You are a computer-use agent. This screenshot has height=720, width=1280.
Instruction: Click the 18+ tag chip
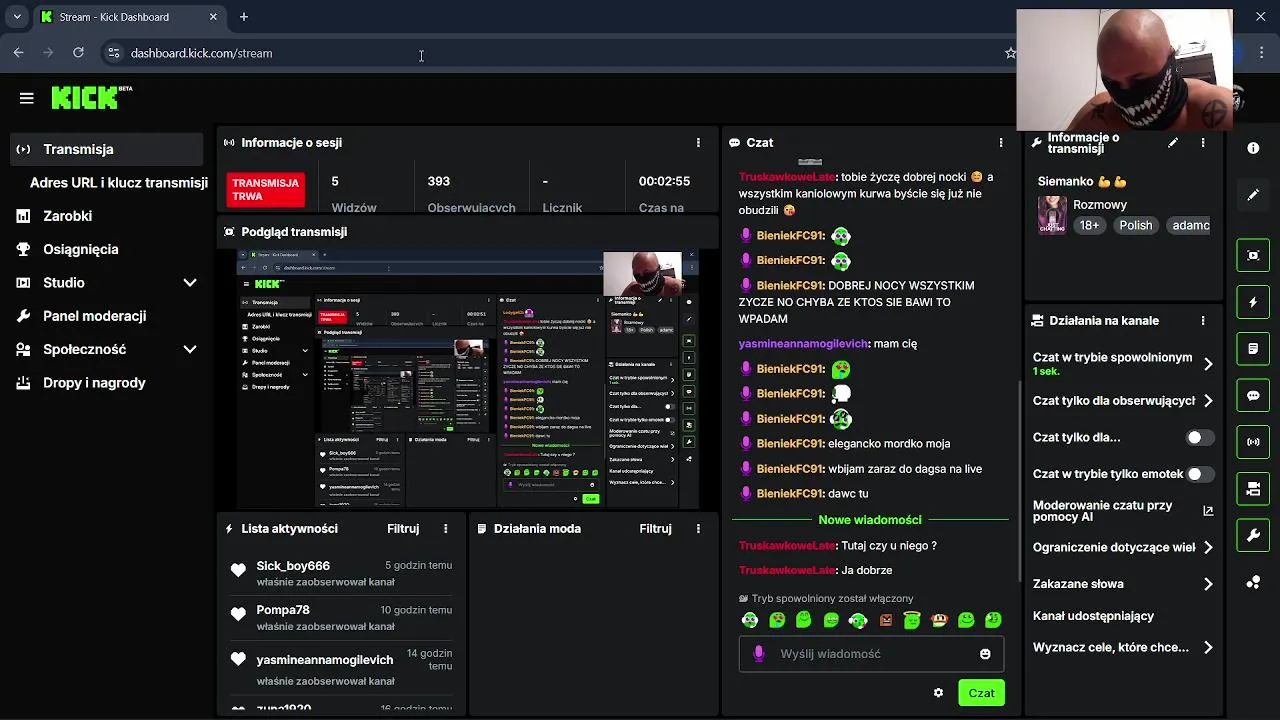tap(1089, 226)
